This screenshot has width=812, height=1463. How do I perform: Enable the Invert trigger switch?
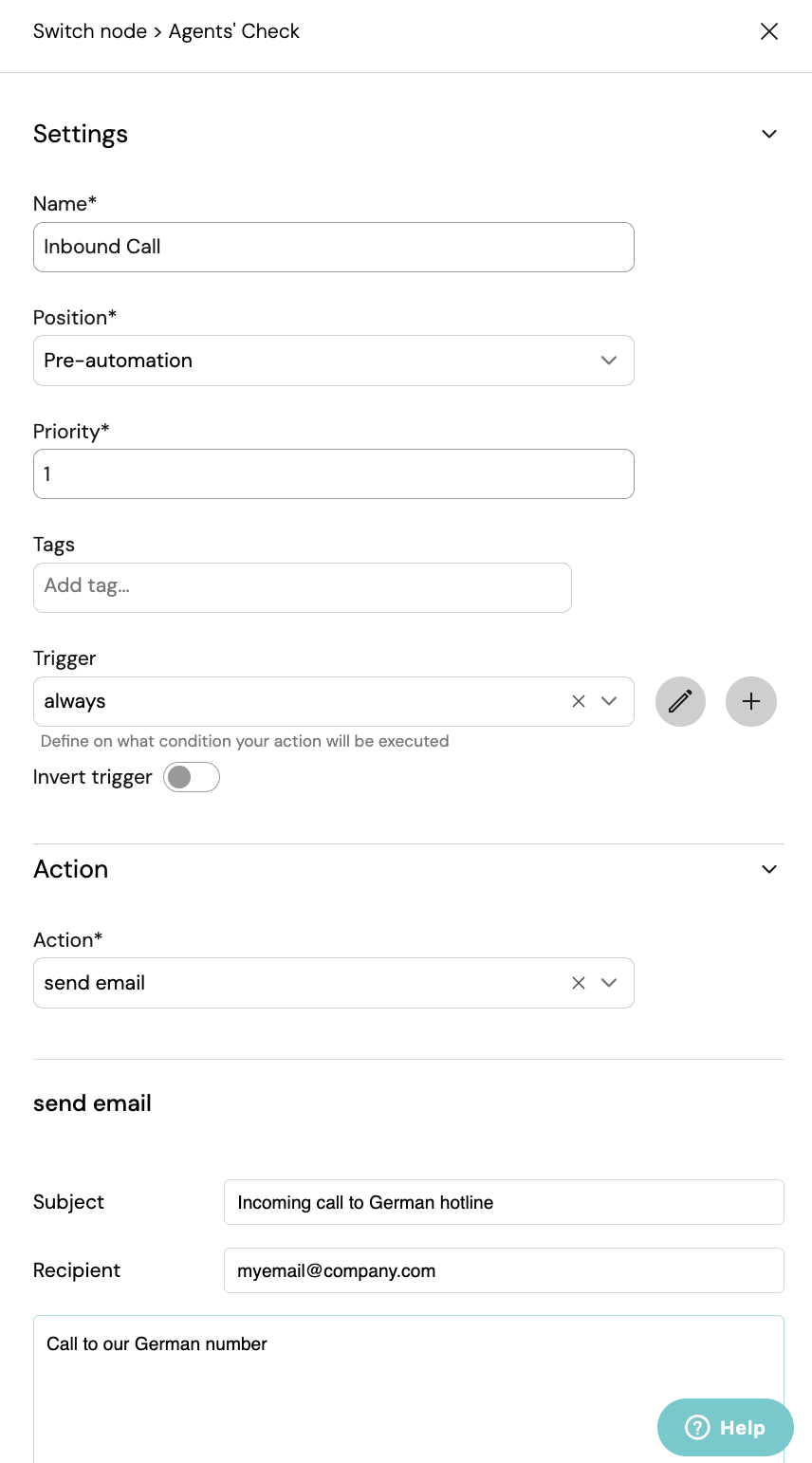point(192,777)
